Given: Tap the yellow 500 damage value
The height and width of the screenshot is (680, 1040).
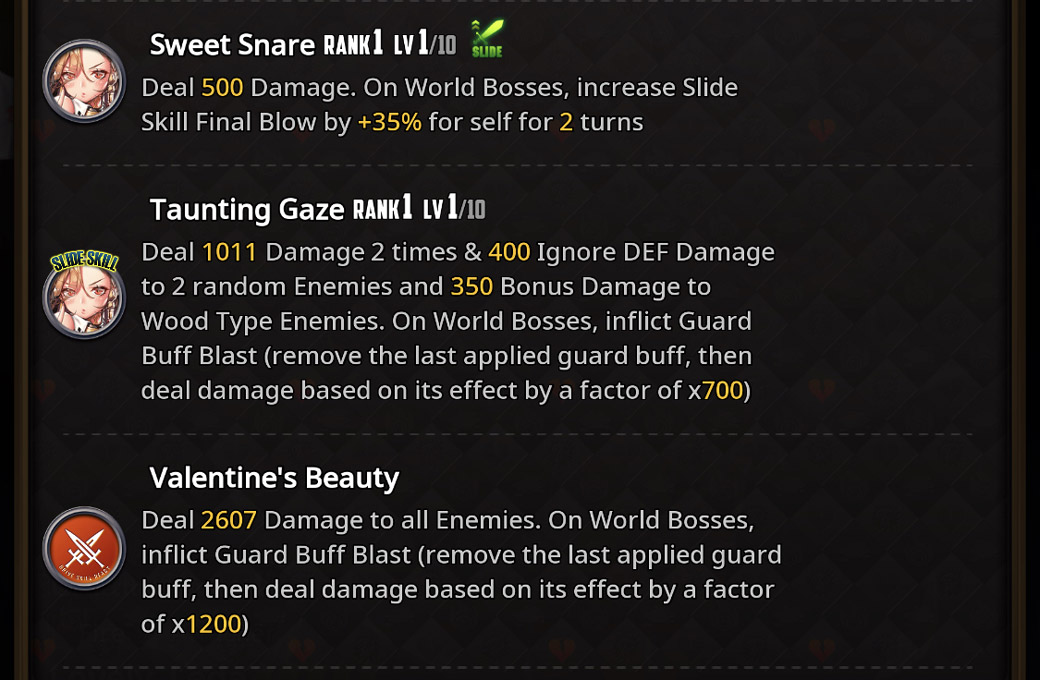Looking at the screenshot, I should coord(222,88).
